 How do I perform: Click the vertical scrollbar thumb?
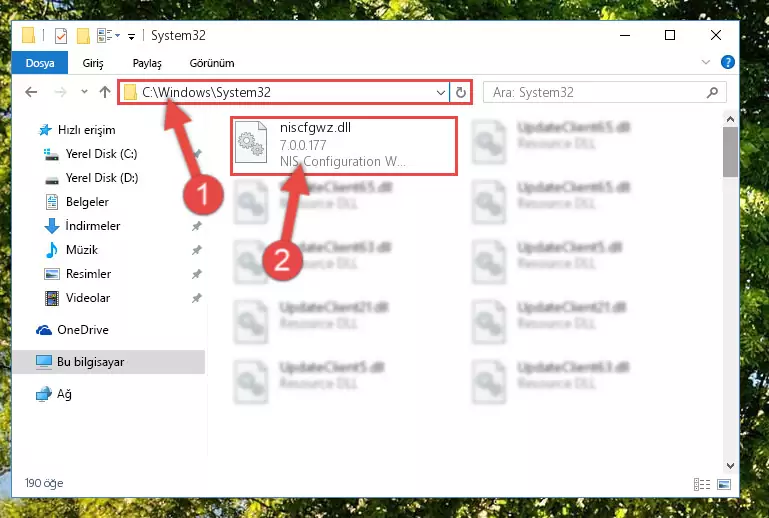(x=730, y=152)
